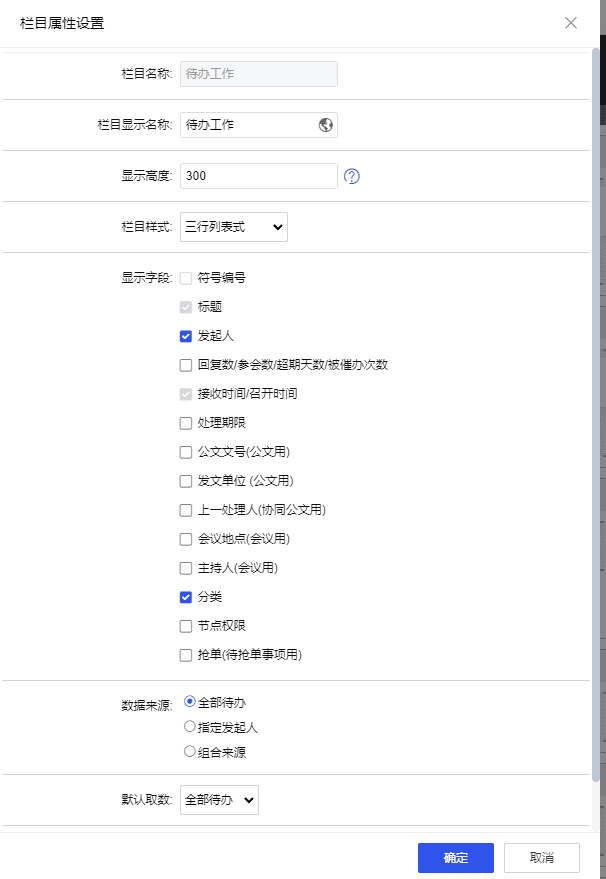Tick the 公文文号(公文用) checkbox
606x879 pixels.
[x=186, y=452]
